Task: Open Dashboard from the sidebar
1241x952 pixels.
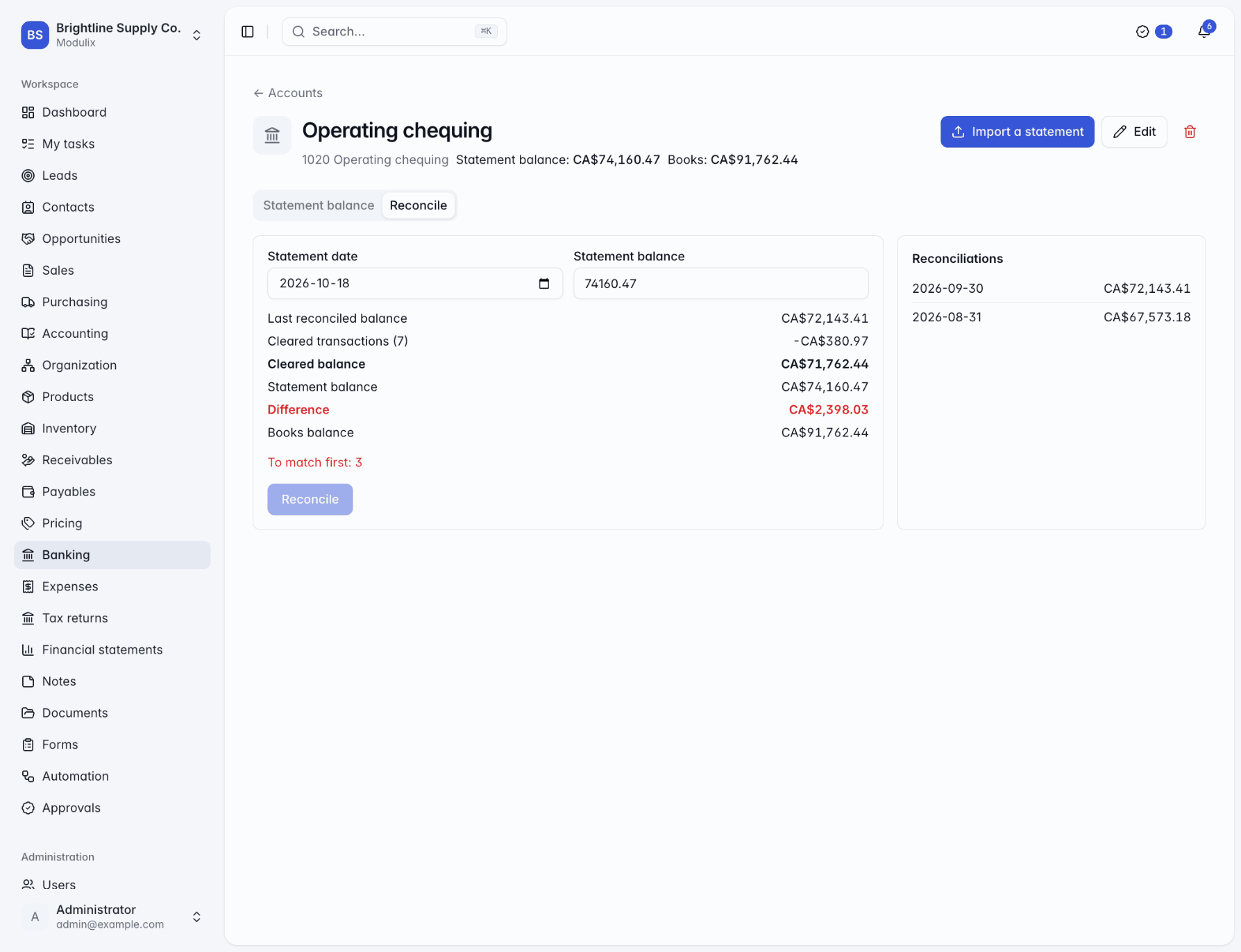Action: pos(112,112)
